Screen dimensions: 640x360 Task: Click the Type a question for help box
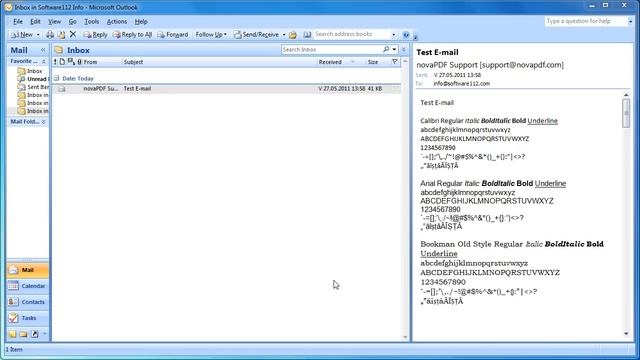585,21
